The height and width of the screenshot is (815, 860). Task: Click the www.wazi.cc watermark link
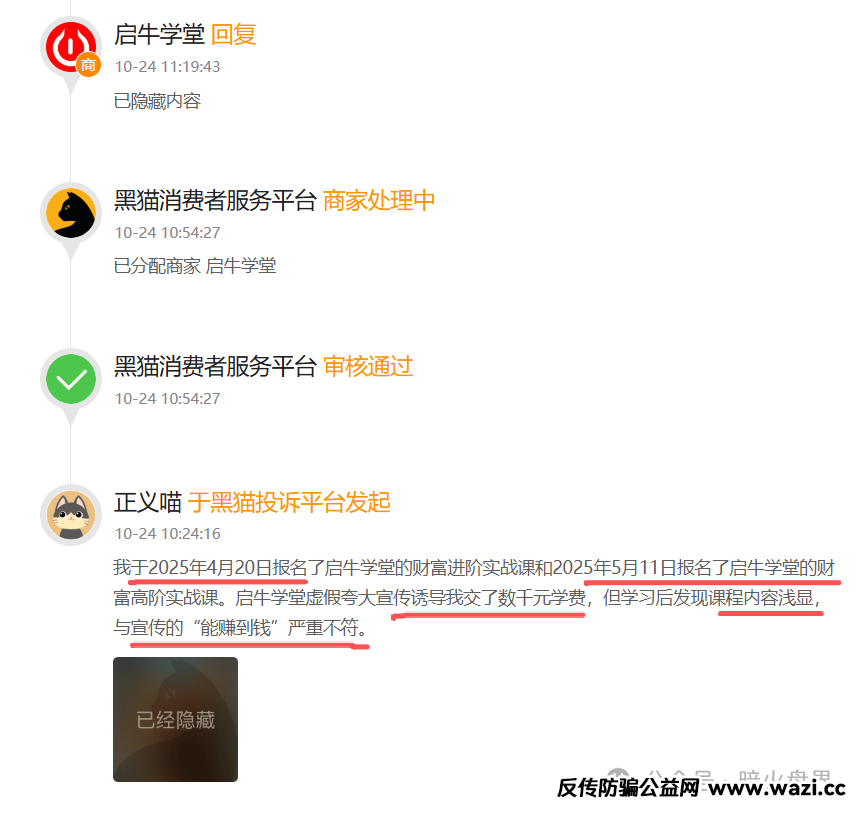click(777, 788)
